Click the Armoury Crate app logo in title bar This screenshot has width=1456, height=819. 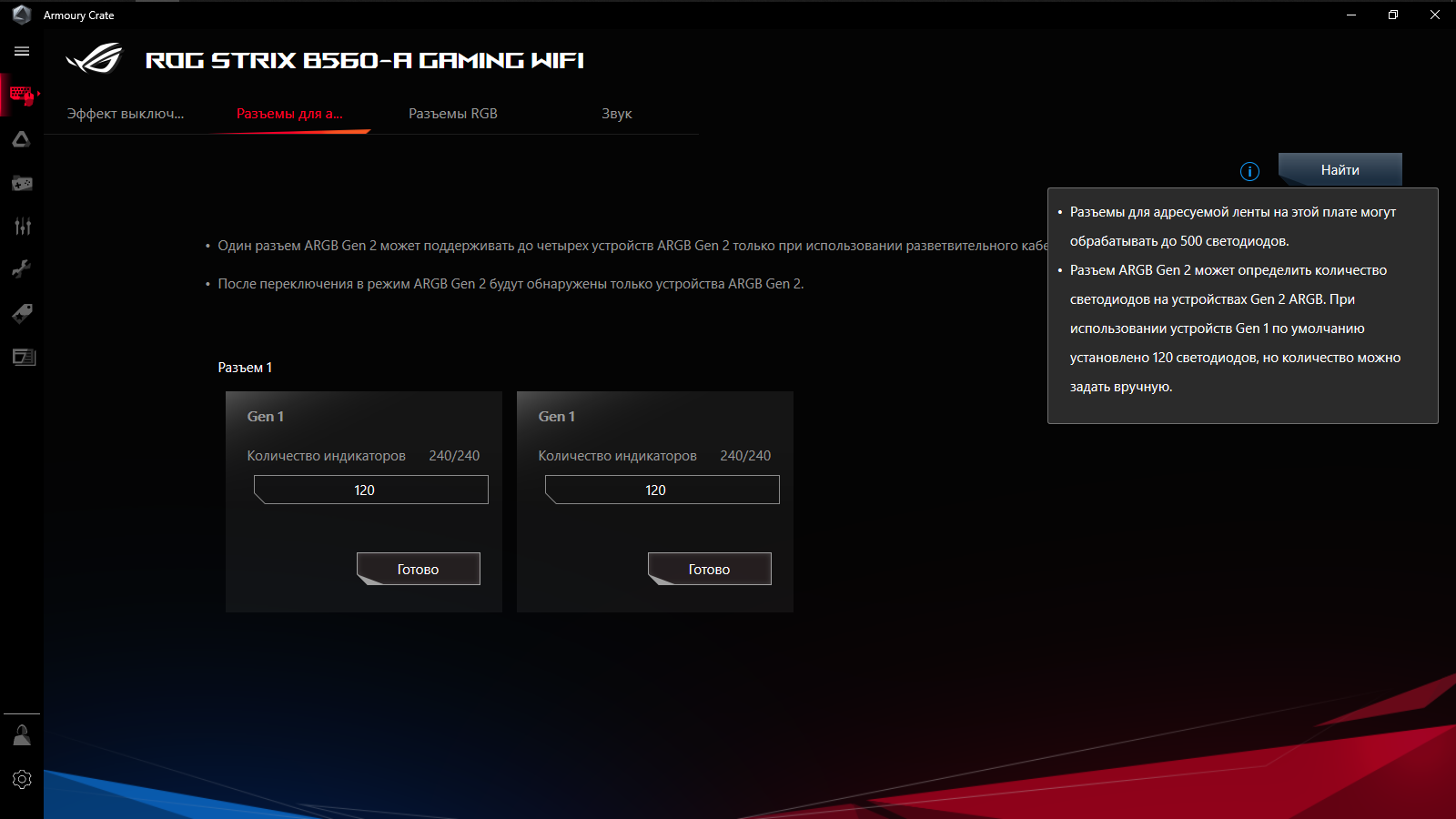[22, 15]
